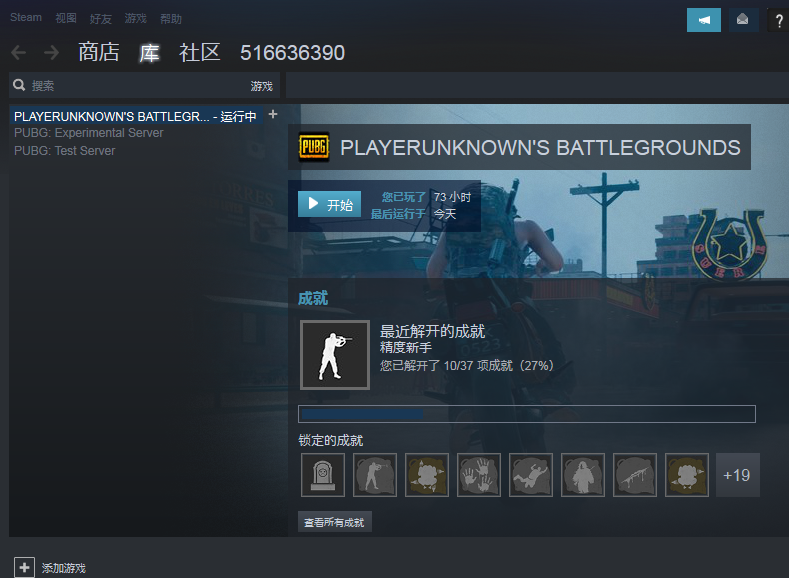Click the 73 小时 playtime text
789x578 pixels.
point(452,197)
